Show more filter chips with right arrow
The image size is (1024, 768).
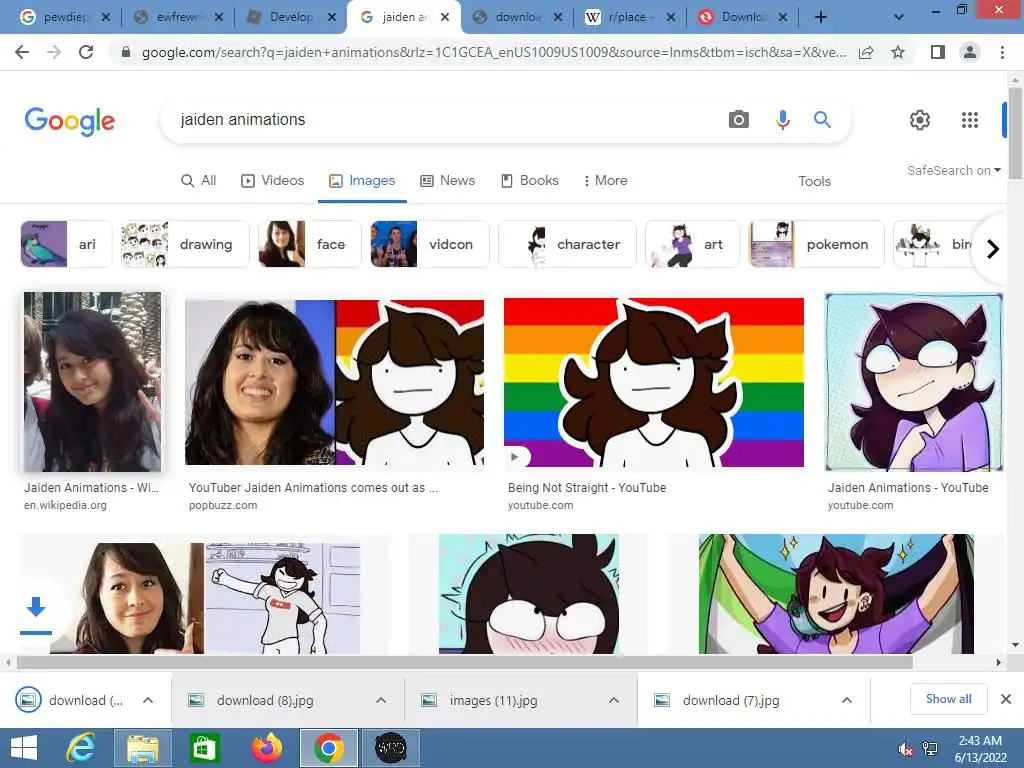click(993, 249)
